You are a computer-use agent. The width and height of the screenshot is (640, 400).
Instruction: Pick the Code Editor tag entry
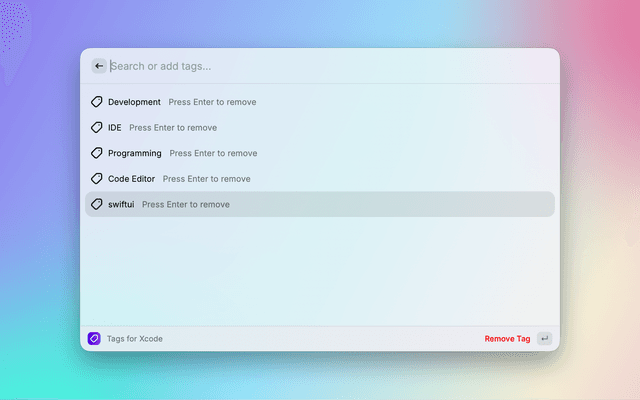(131, 179)
